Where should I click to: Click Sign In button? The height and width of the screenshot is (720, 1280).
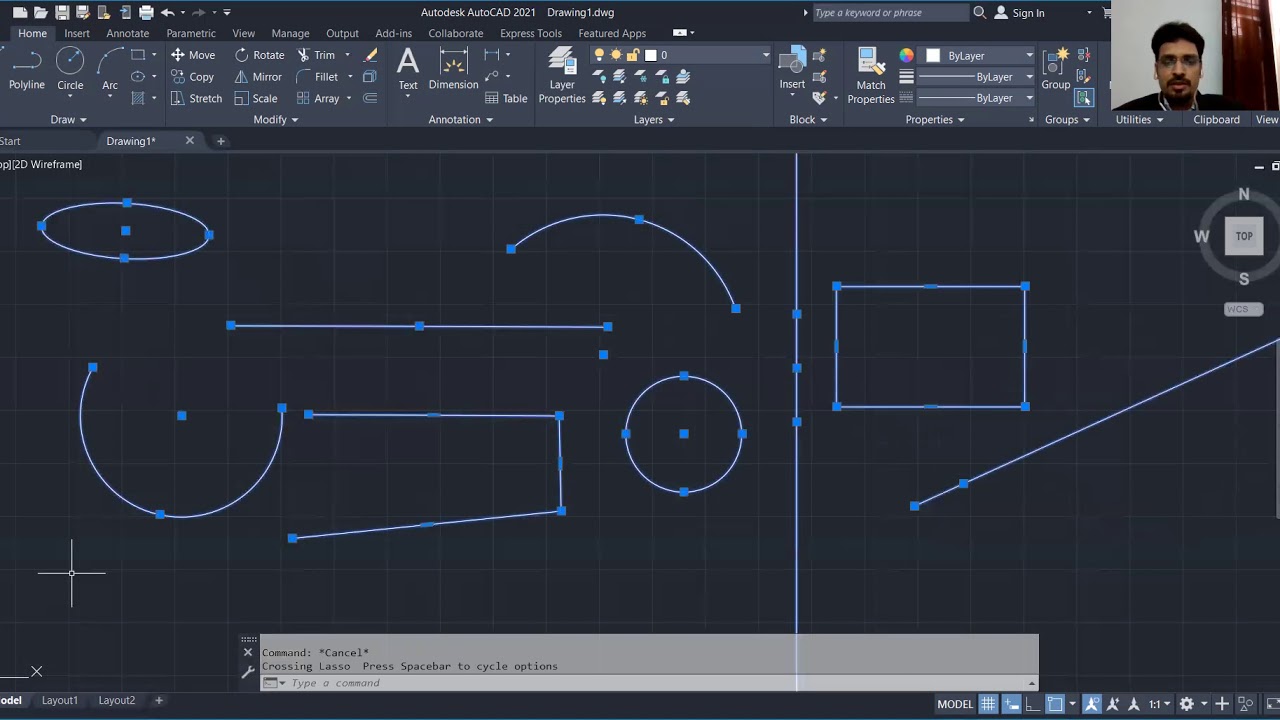pyautogui.click(x=1019, y=12)
